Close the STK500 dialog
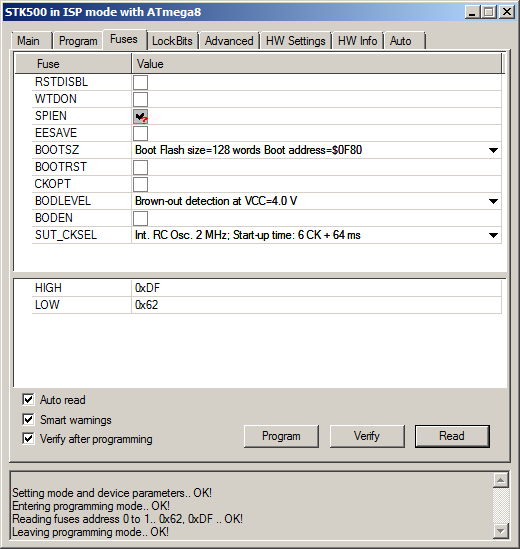Screen dimensions: 520x549 [506, 12]
